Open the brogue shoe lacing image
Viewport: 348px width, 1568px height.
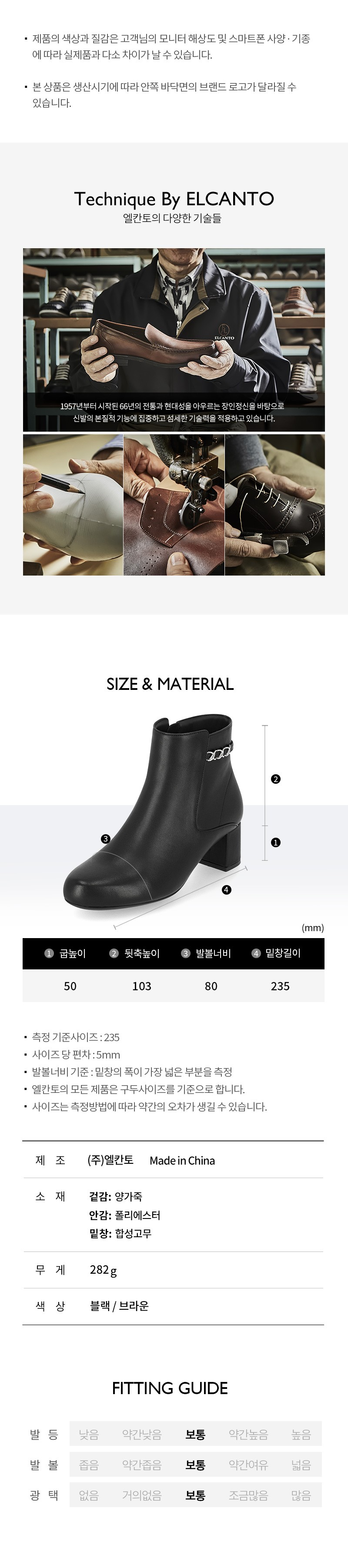pyautogui.click(x=275, y=505)
